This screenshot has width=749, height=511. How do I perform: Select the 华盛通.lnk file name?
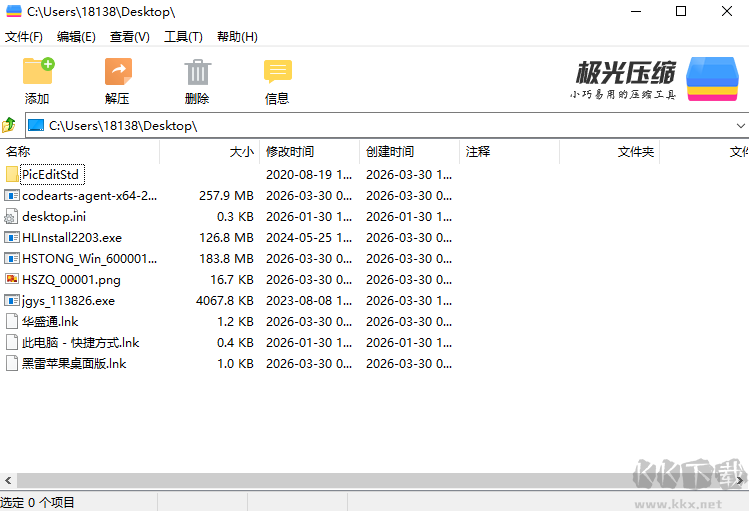pyautogui.click(x=50, y=321)
